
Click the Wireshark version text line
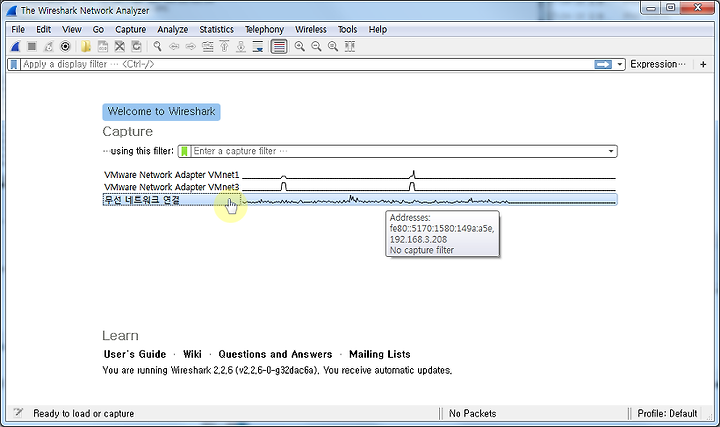[x=277, y=370]
